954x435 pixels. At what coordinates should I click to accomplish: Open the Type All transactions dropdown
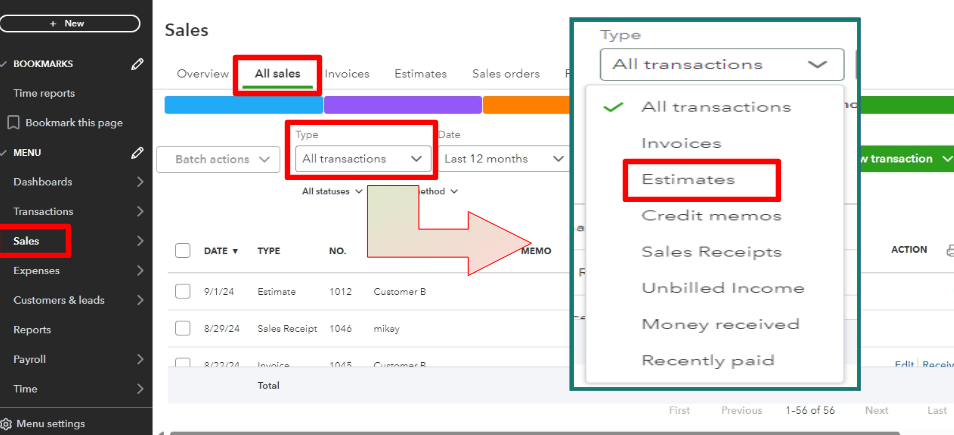[363, 159]
